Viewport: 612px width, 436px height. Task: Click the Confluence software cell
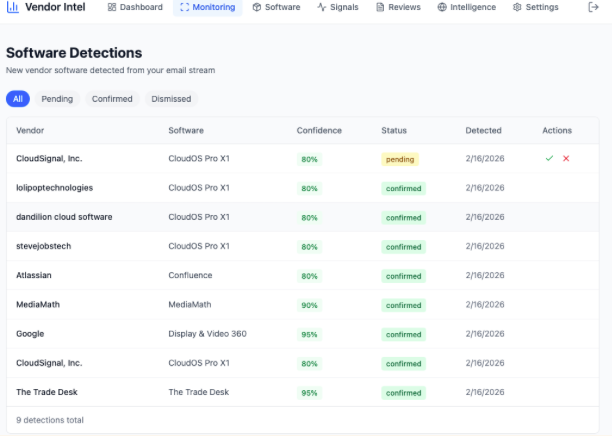click(x=190, y=275)
